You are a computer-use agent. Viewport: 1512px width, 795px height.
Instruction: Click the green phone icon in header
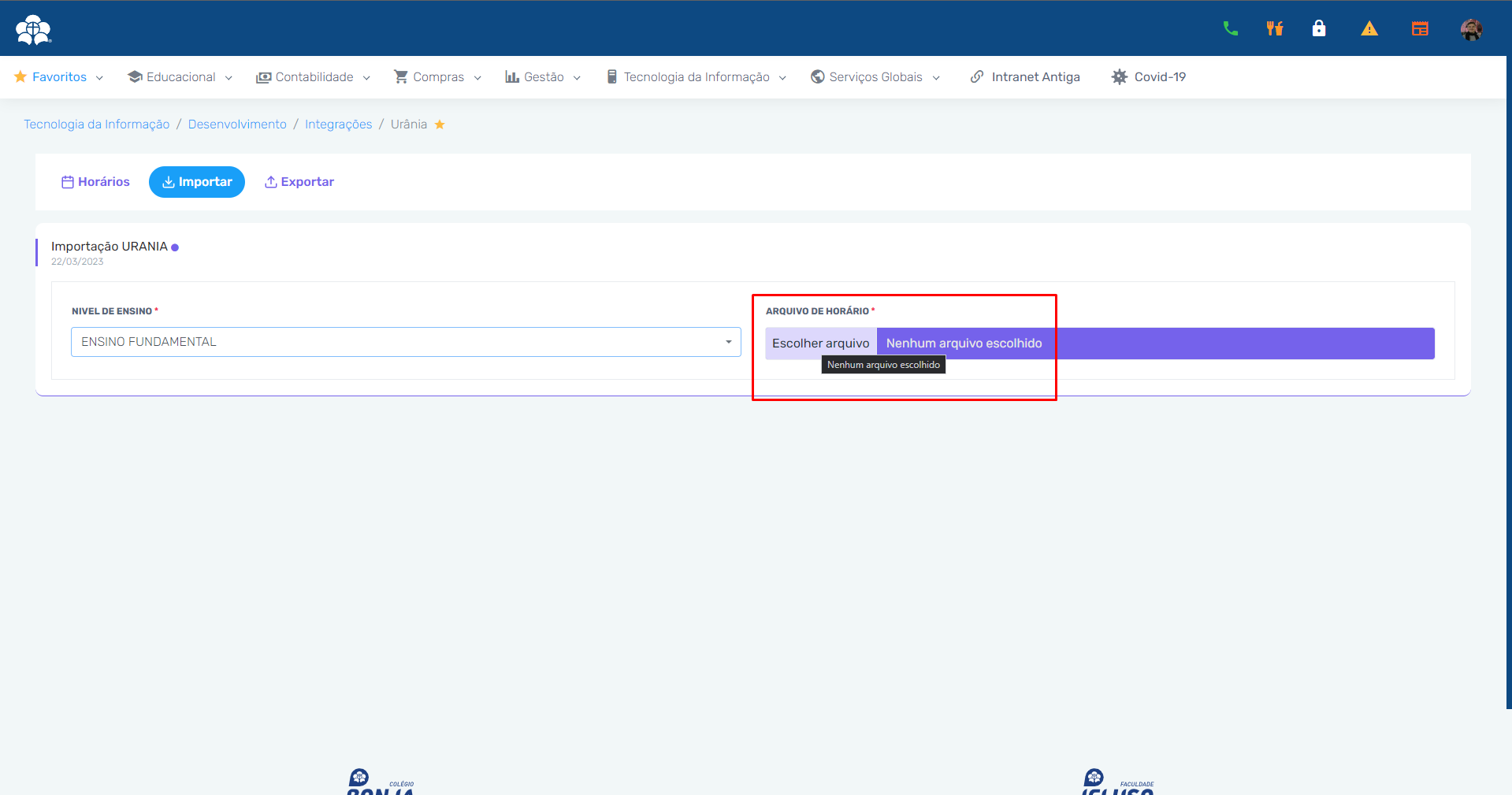[x=1230, y=29]
